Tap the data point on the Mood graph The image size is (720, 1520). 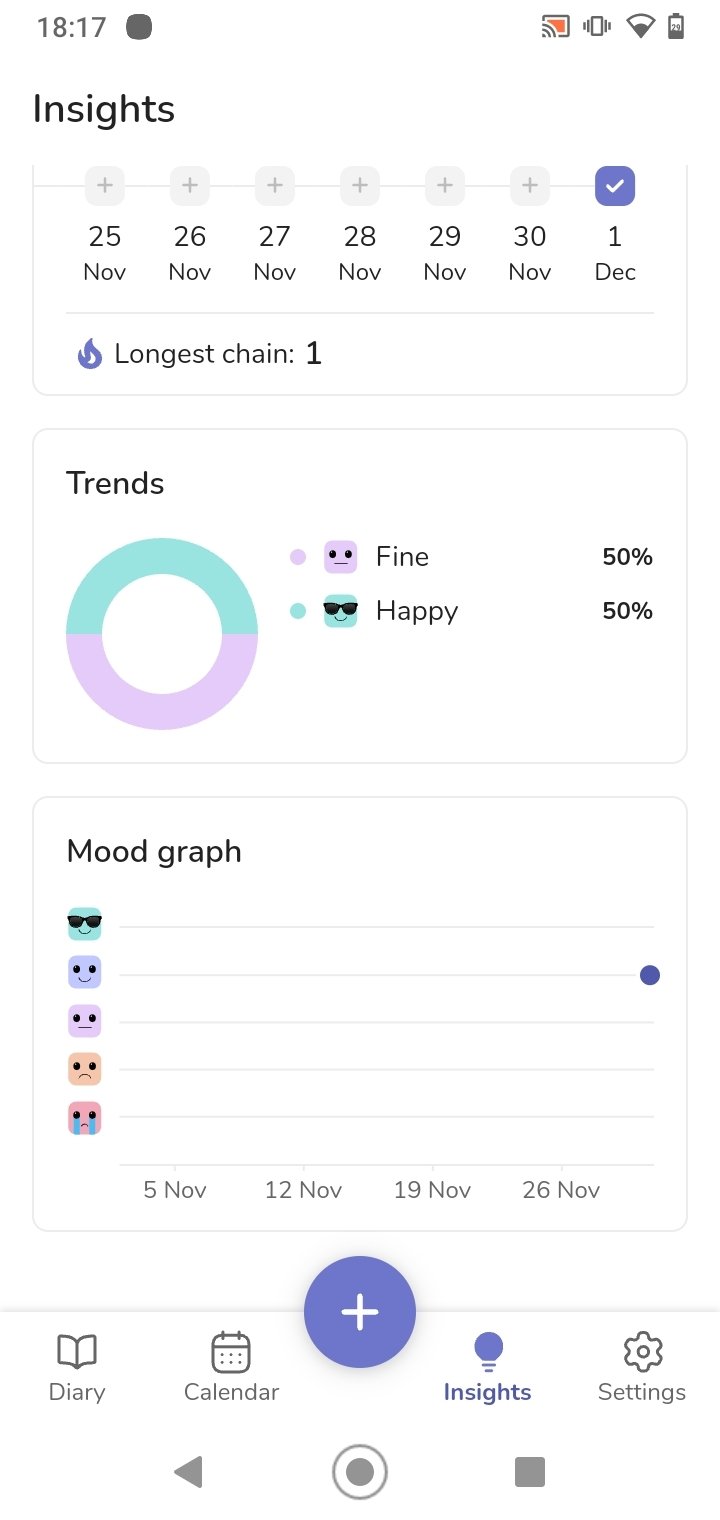pos(650,975)
